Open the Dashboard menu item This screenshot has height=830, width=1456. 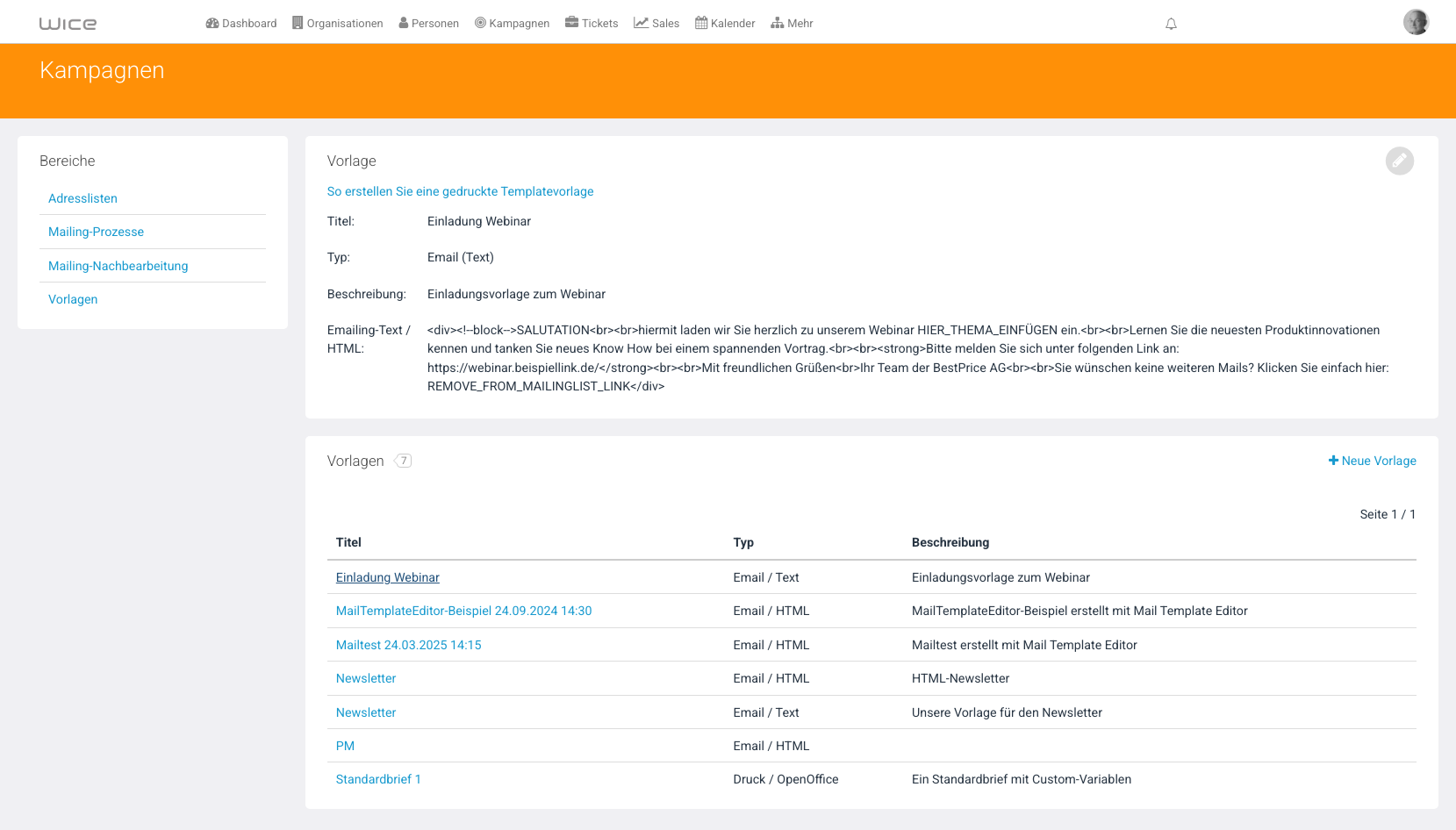(241, 23)
